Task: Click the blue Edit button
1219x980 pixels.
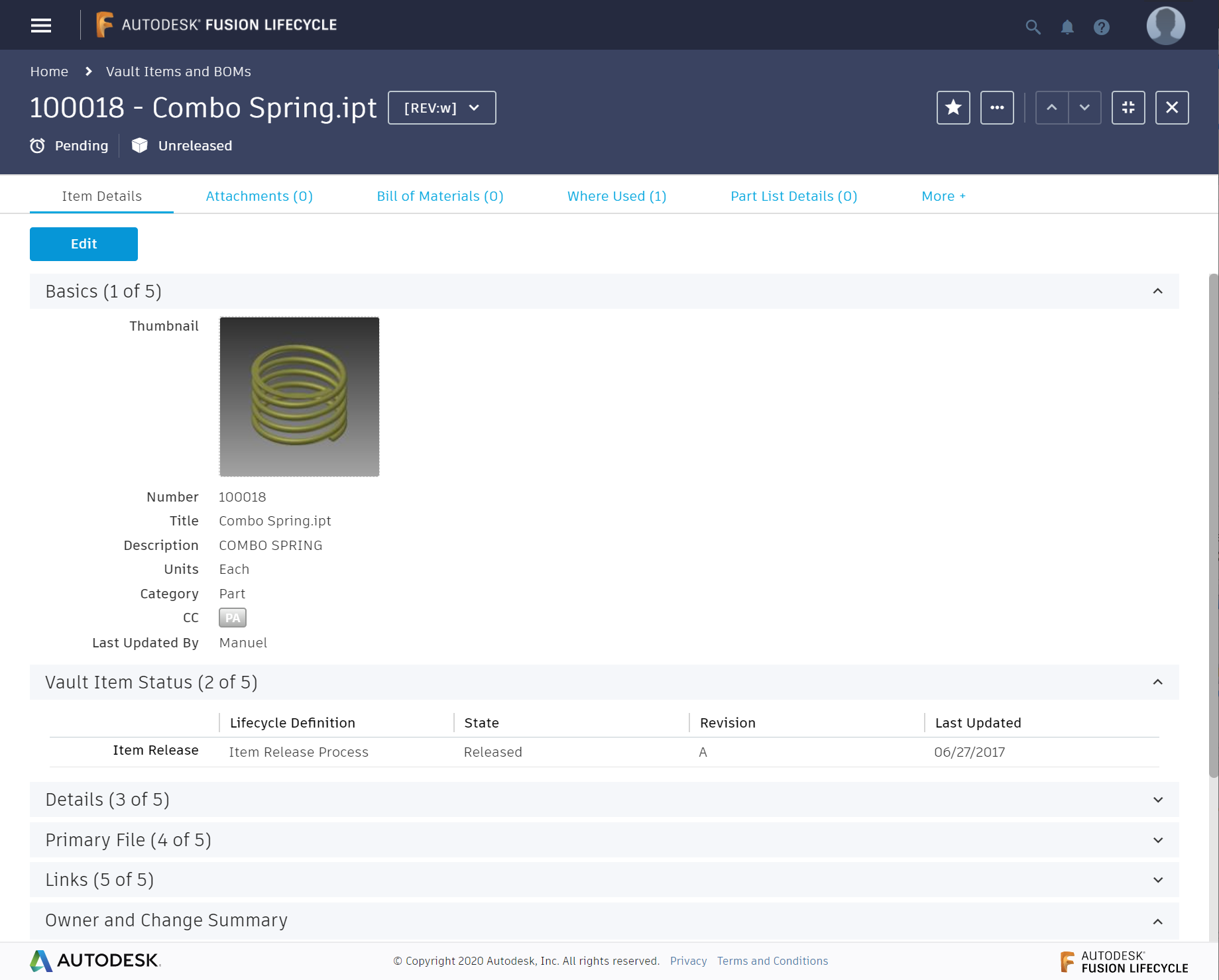Action: click(84, 244)
